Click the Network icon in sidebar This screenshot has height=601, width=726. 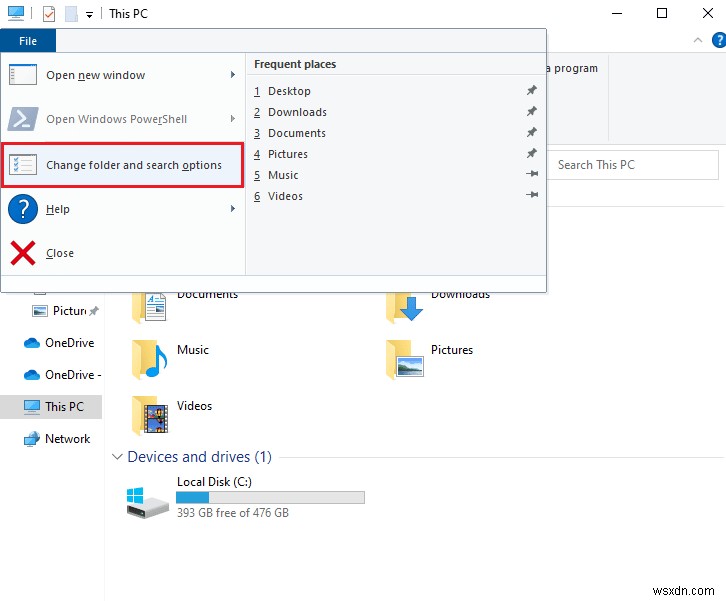(x=31, y=438)
